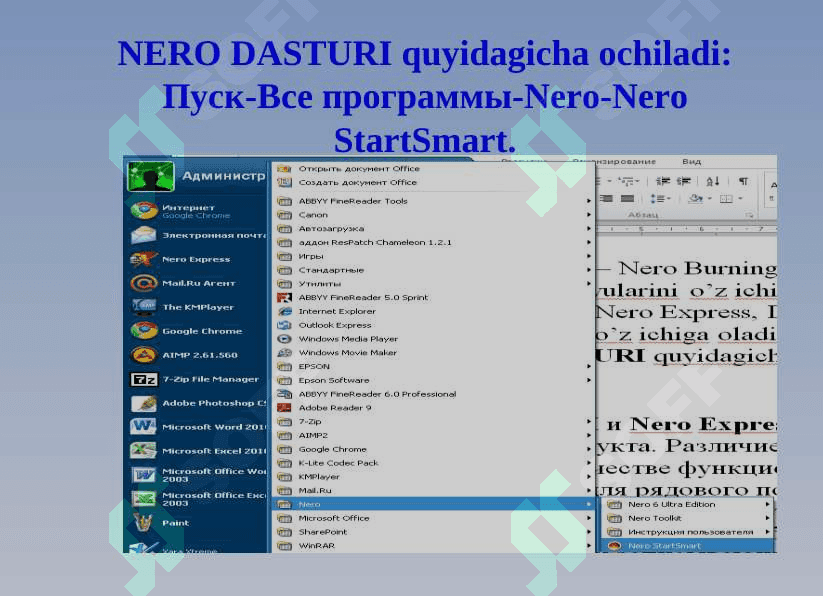Open AIMP 2.61.560 player
This screenshot has height=596, width=823.
197,355
